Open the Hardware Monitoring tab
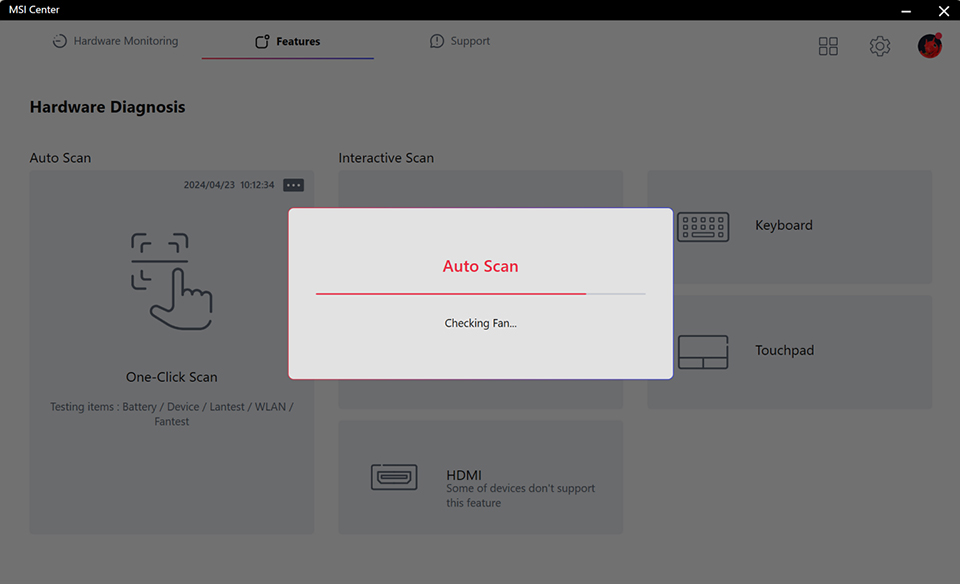960x584 pixels. tap(115, 41)
